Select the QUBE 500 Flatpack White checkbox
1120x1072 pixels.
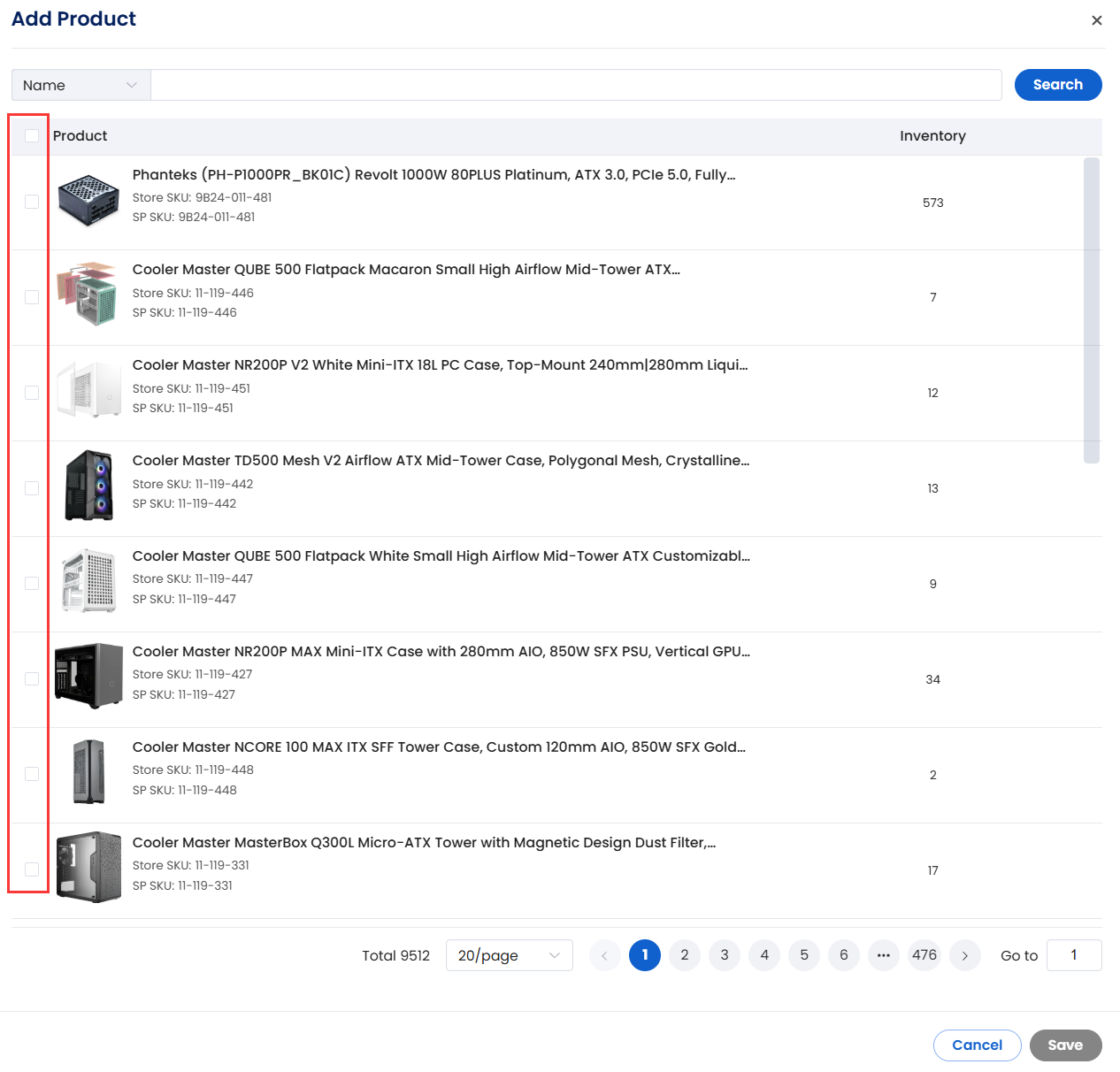[x=32, y=584]
